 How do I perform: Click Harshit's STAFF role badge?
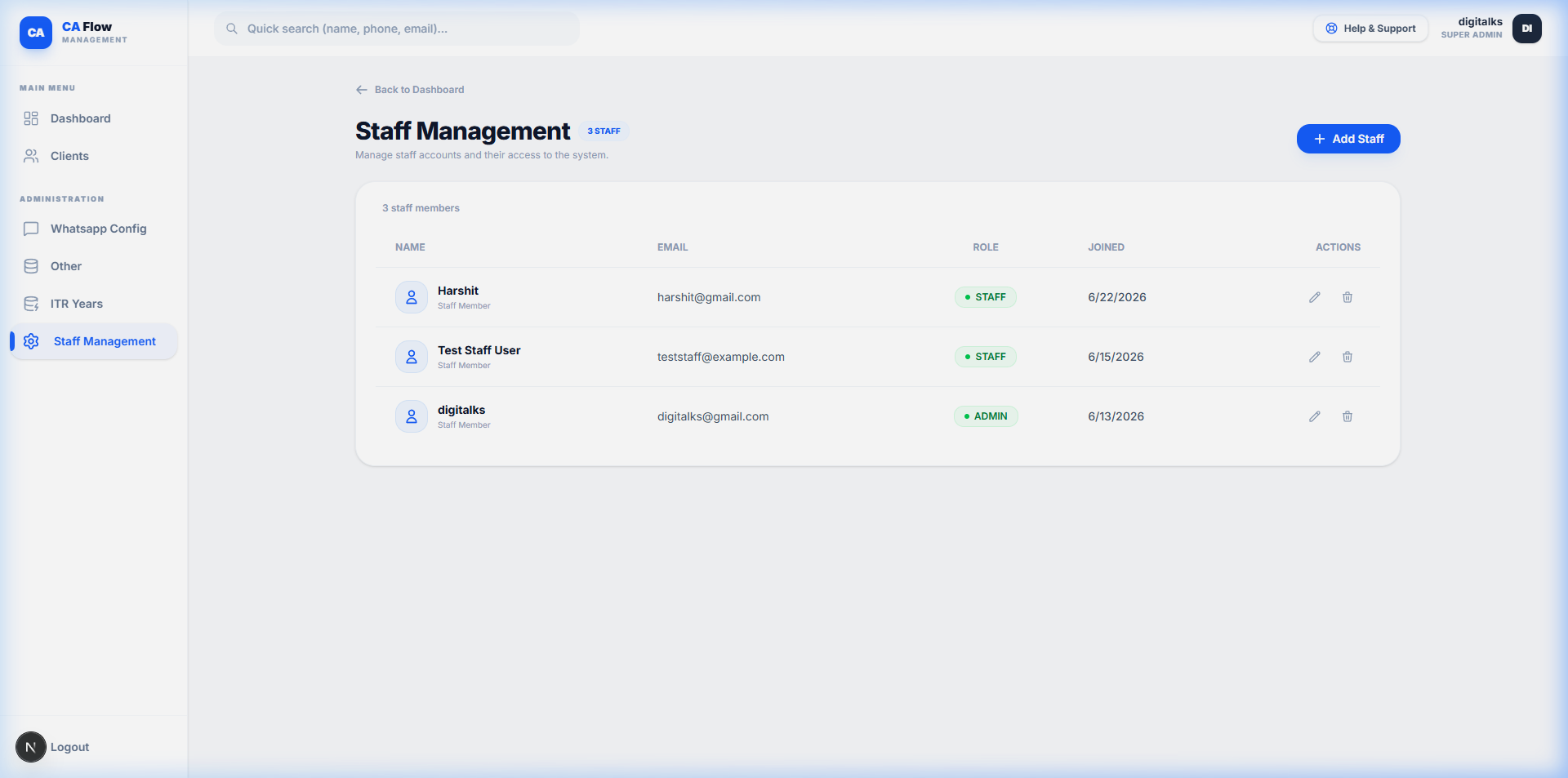[986, 297]
